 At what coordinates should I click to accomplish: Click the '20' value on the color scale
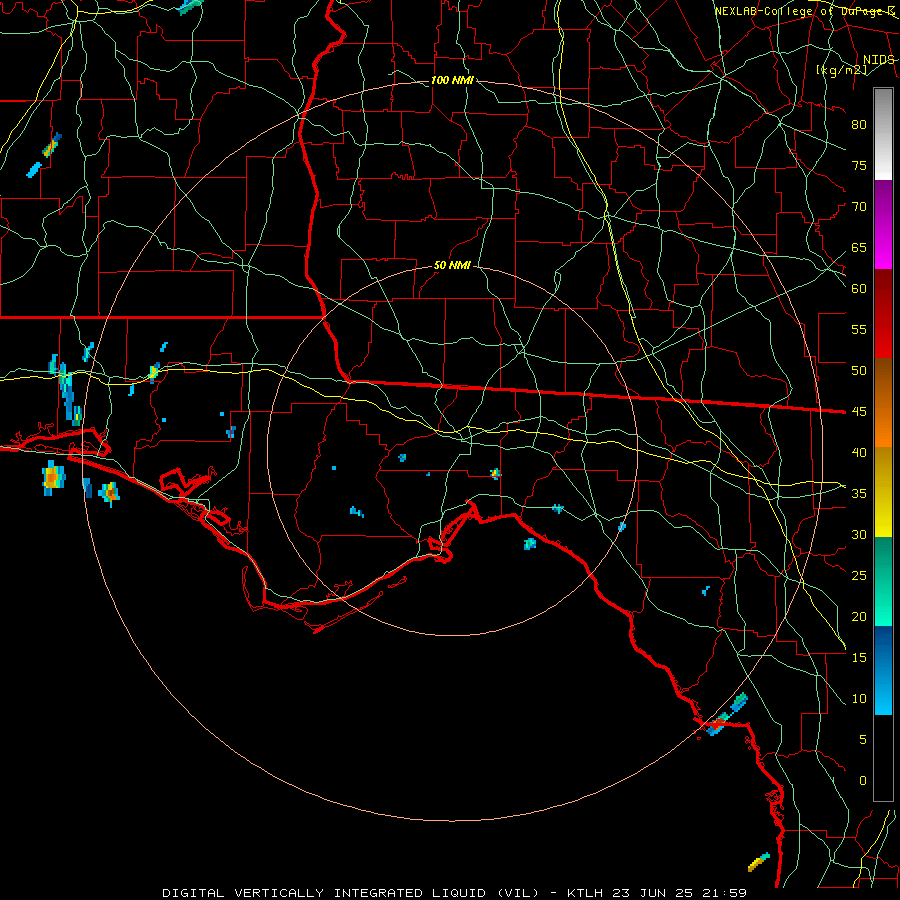click(x=859, y=616)
